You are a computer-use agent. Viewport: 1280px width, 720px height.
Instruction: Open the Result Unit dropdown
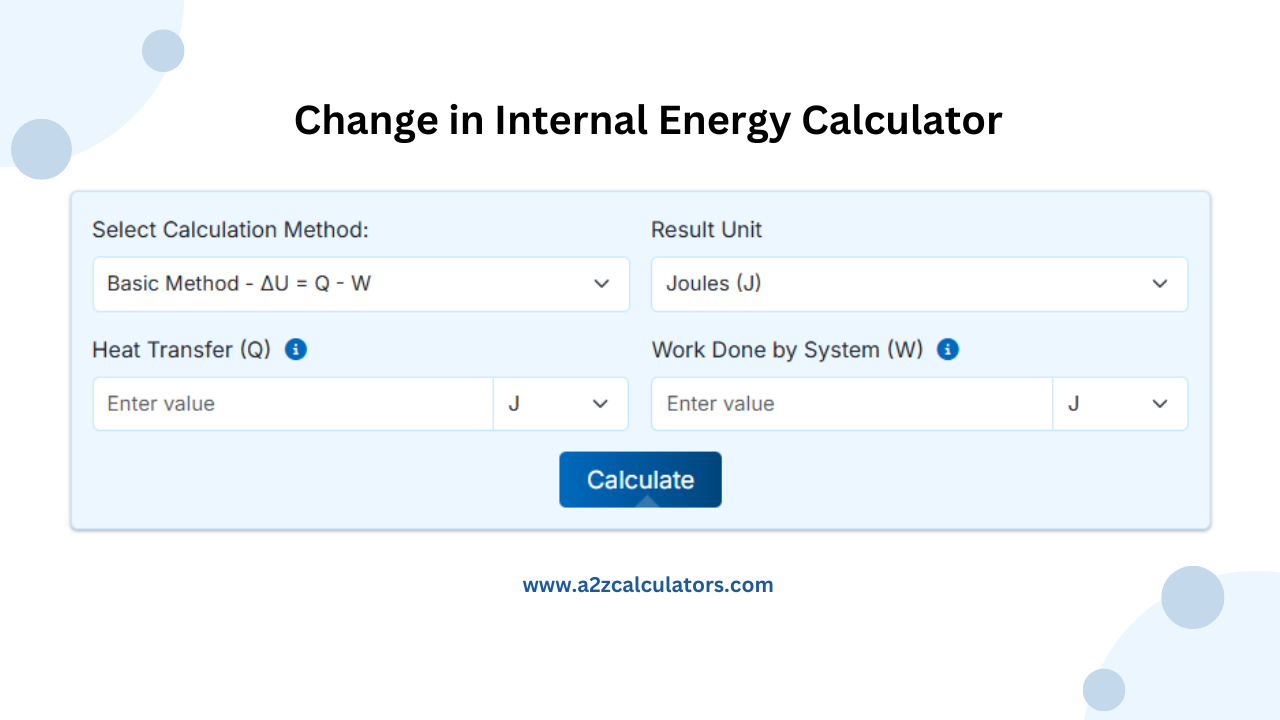coord(919,284)
